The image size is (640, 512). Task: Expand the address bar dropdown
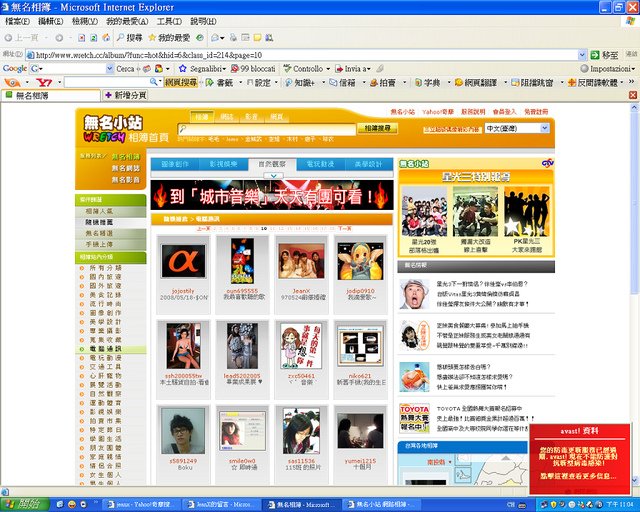click(582, 55)
